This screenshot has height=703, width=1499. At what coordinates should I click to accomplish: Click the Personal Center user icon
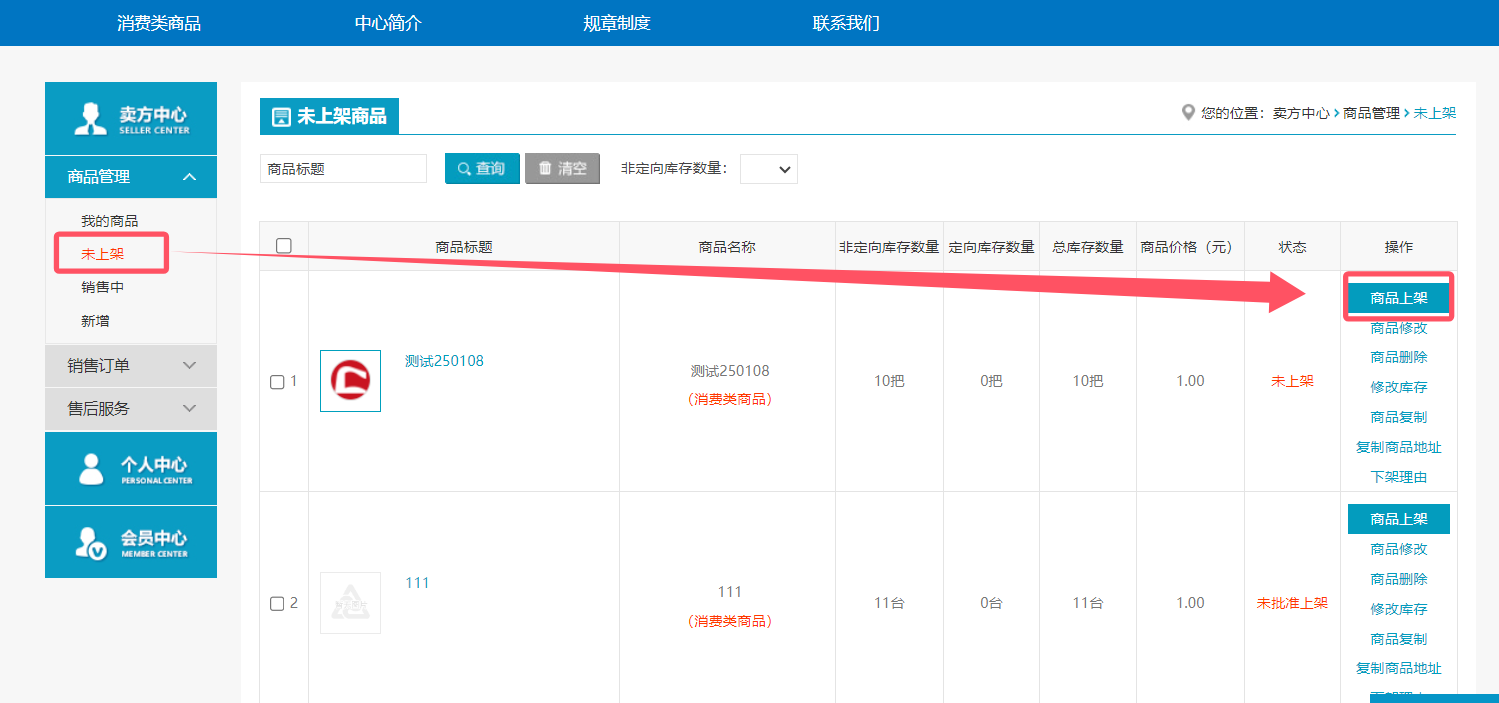coord(91,469)
